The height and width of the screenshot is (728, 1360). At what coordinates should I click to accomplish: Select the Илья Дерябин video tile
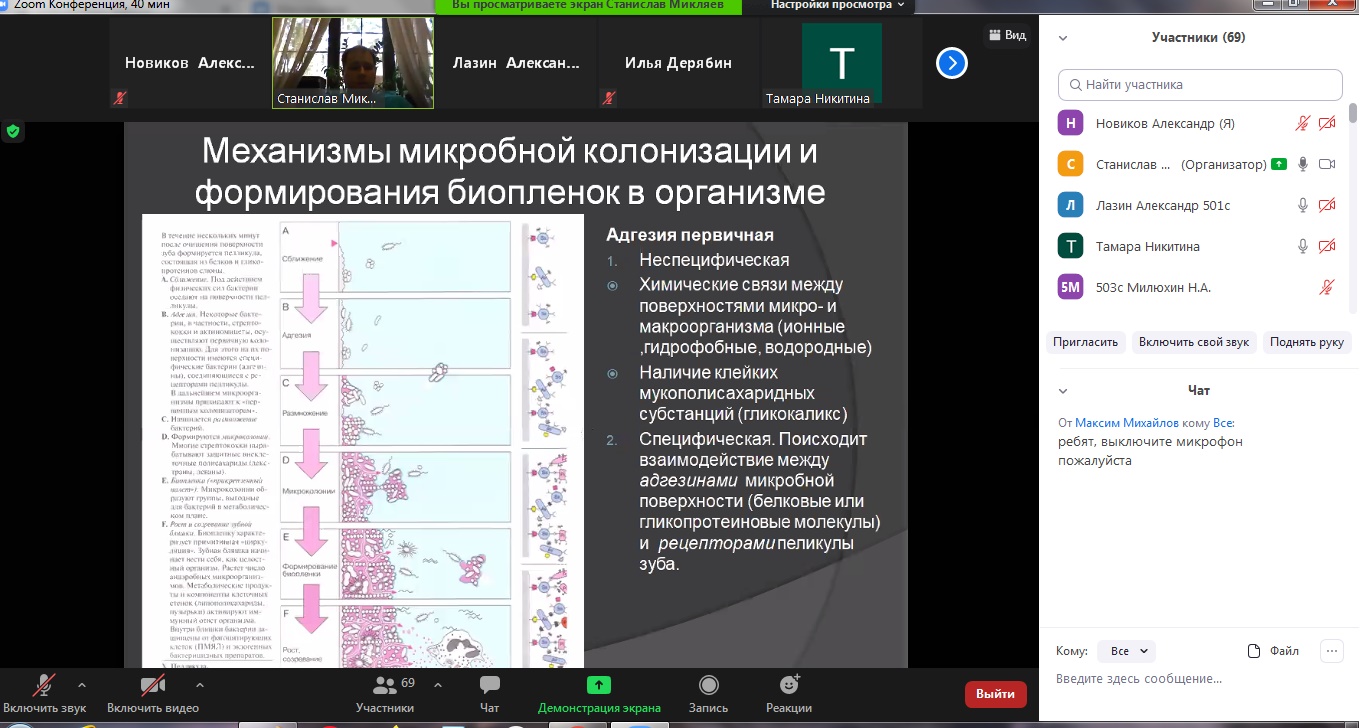point(678,62)
